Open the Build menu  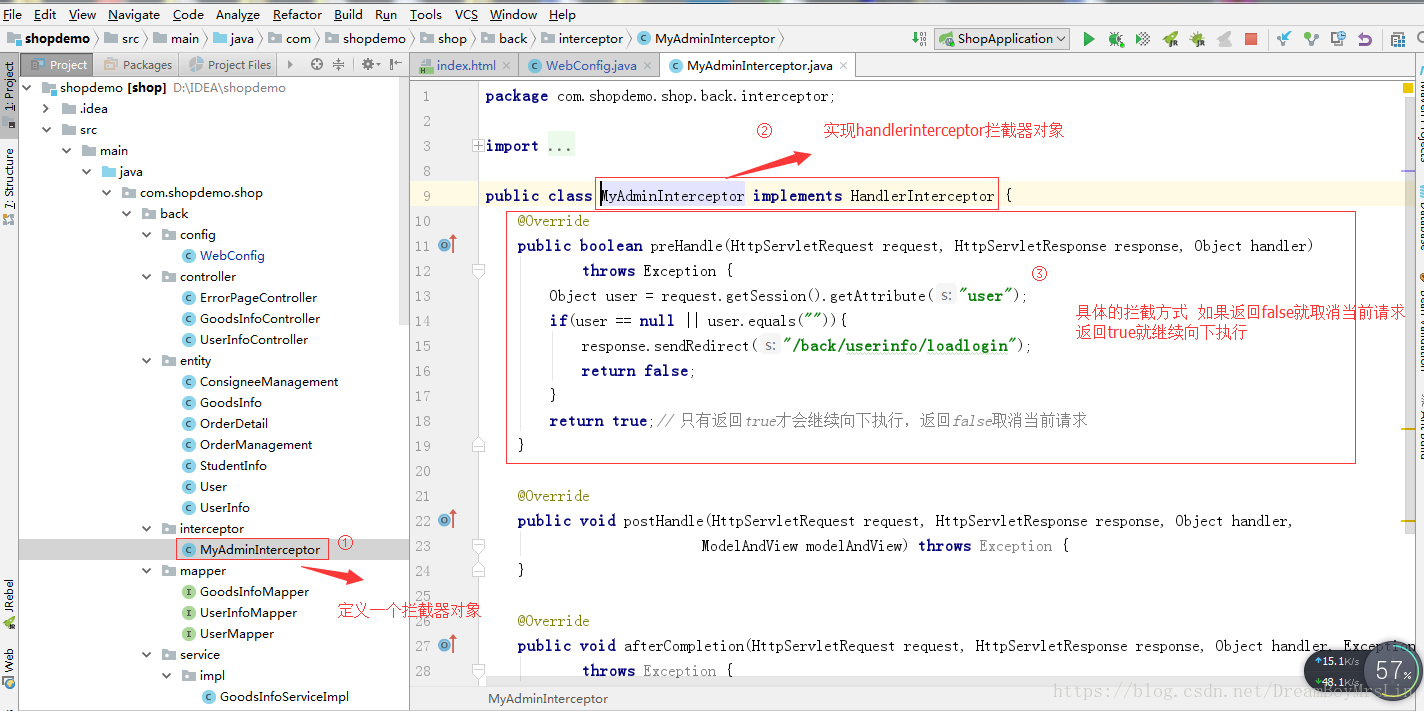[348, 14]
